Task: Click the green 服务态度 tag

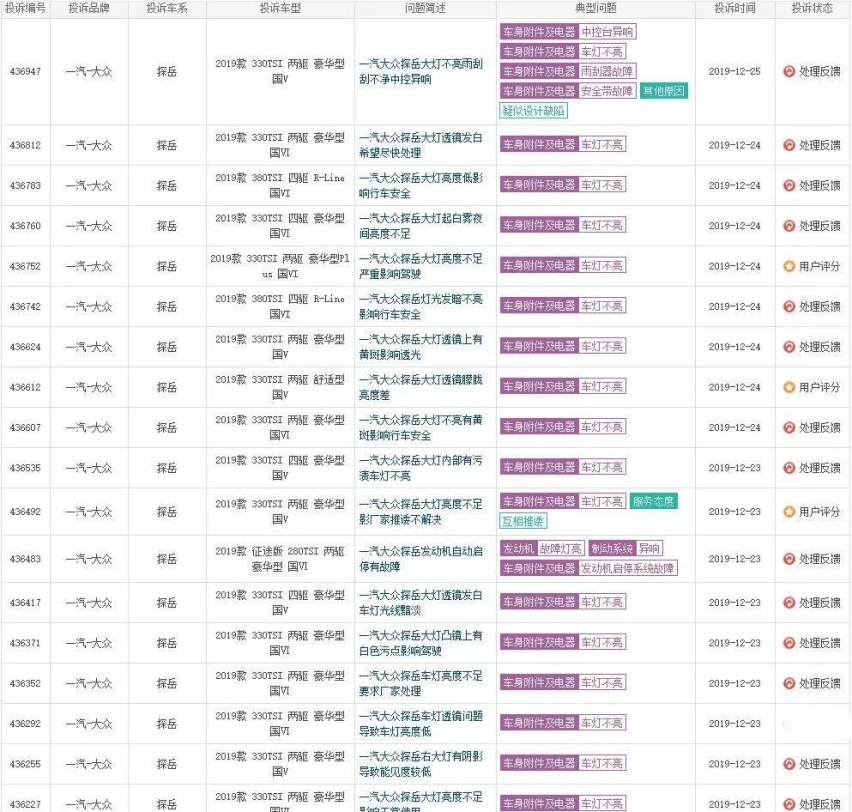Action: pos(653,501)
